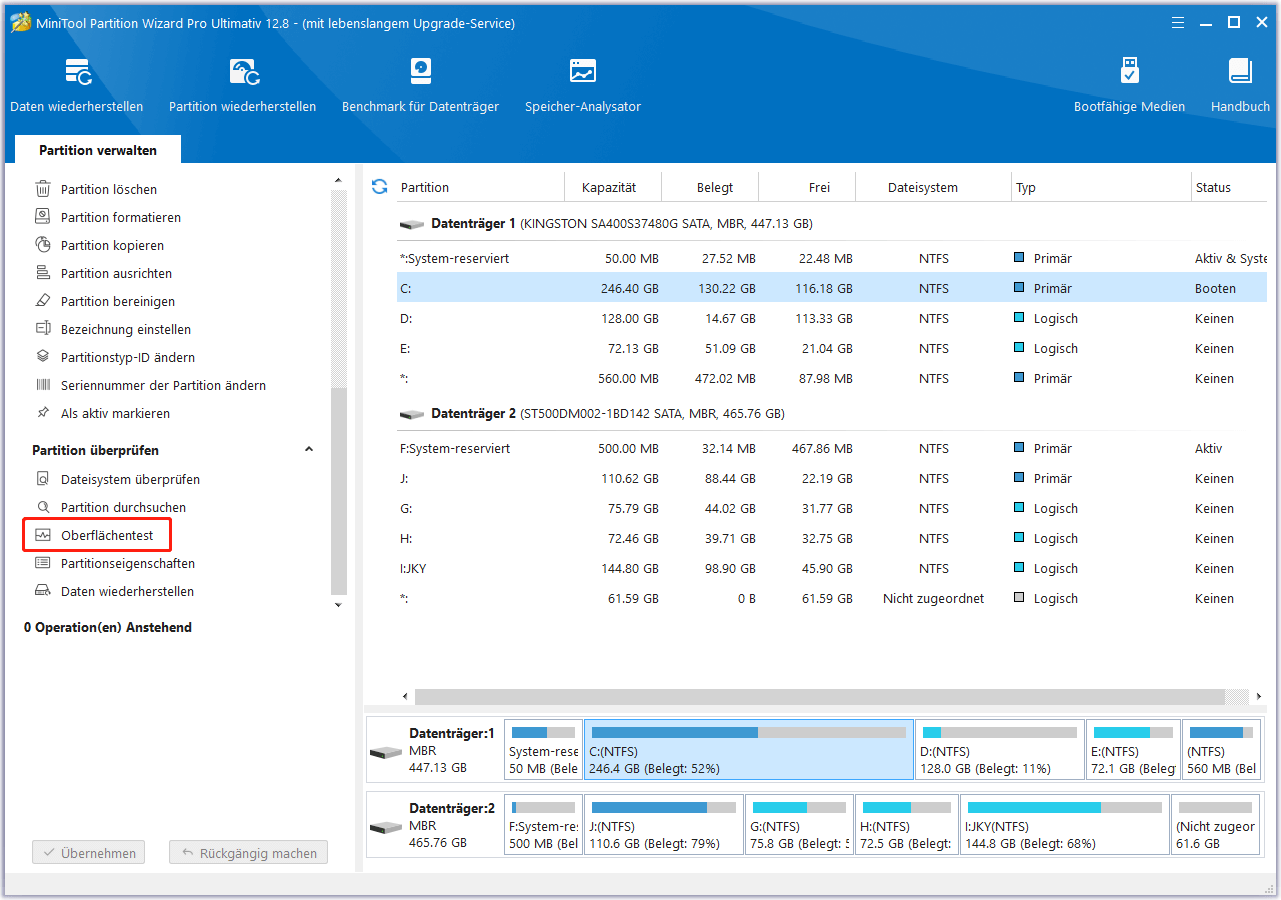Select the 560.00 MB unnamed partition row
The image size is (1281, 900).
coord(831,378)
